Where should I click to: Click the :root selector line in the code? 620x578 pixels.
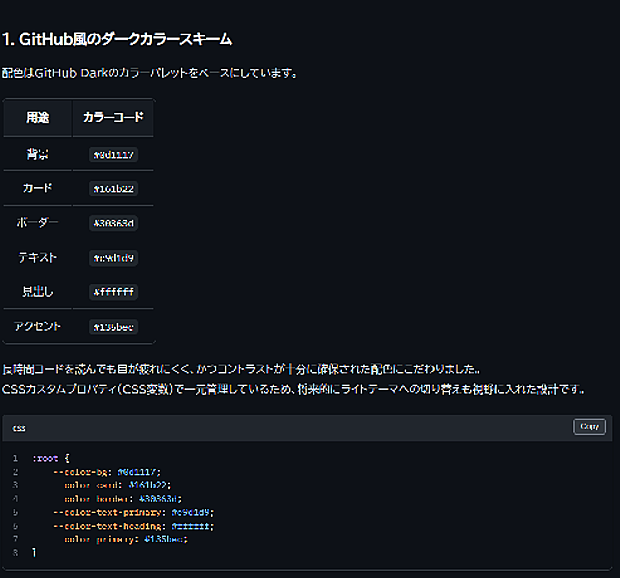51,458
